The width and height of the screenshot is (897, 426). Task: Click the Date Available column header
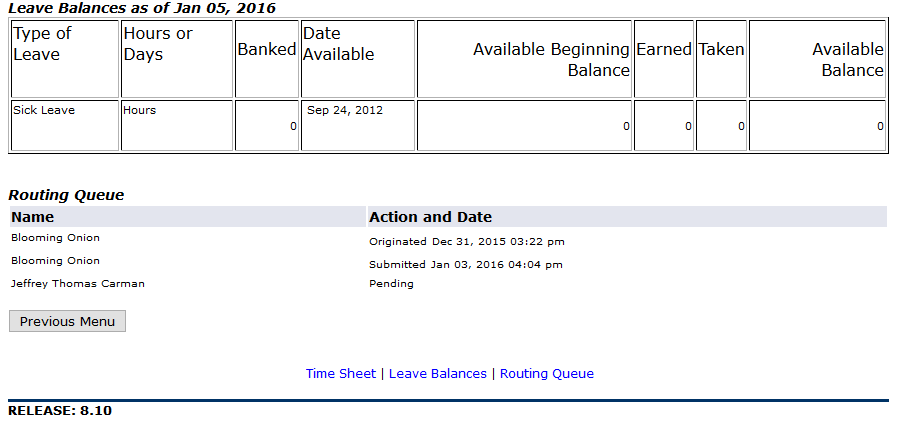coord(358,59)
